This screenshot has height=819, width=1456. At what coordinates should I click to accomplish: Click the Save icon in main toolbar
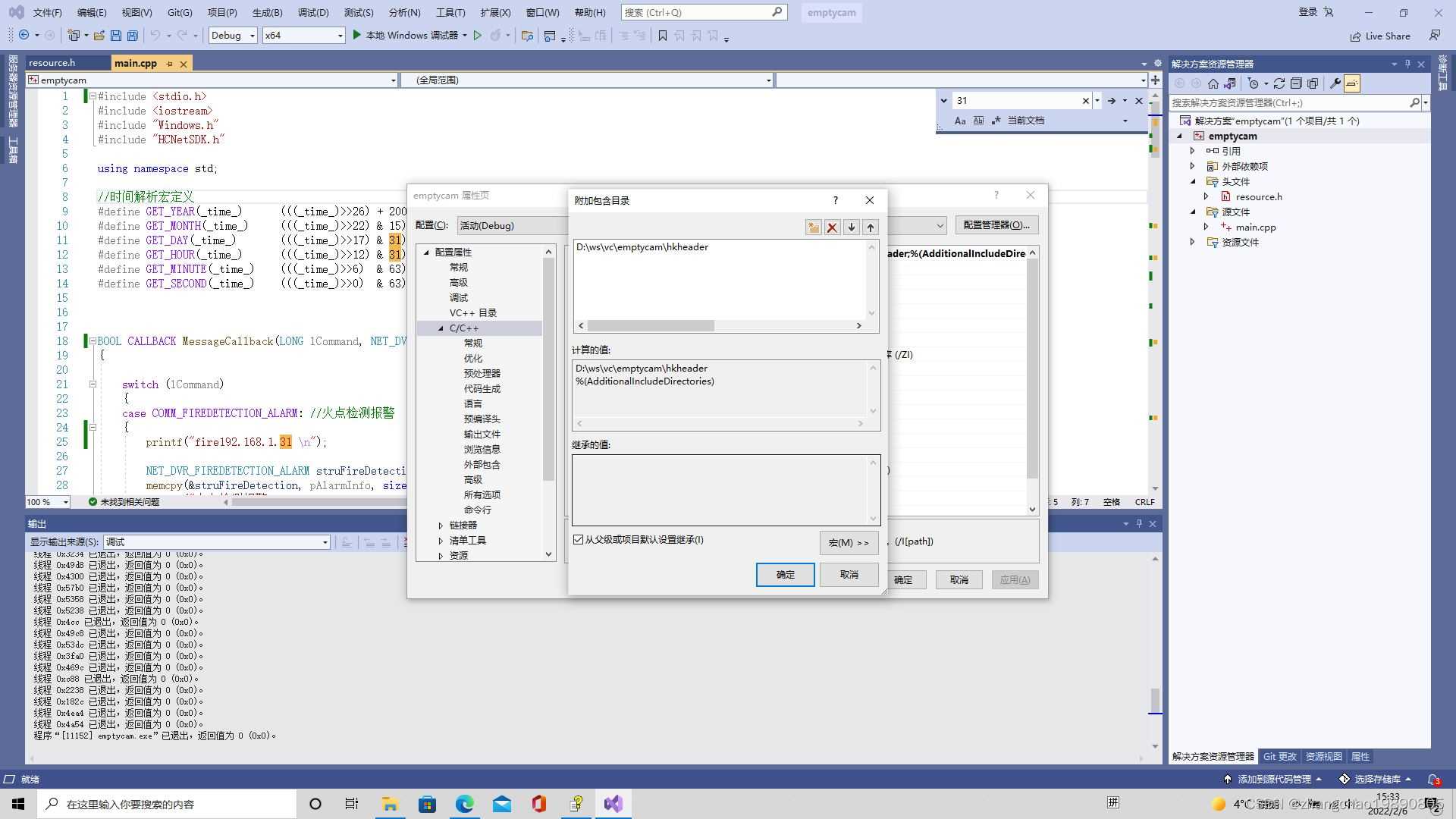click(116, 35)
